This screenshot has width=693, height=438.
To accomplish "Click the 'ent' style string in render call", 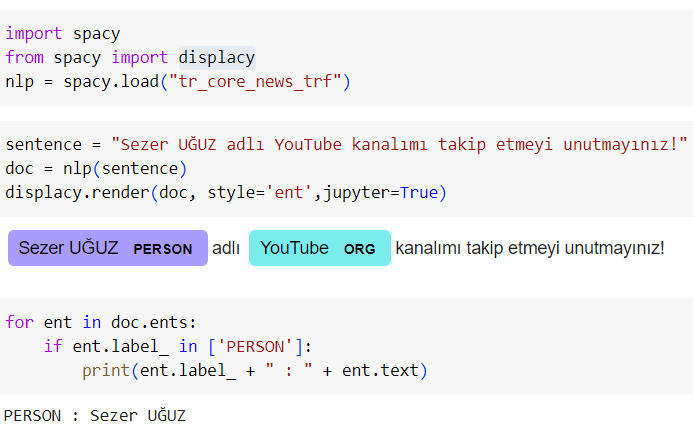I will coord(289,193).
